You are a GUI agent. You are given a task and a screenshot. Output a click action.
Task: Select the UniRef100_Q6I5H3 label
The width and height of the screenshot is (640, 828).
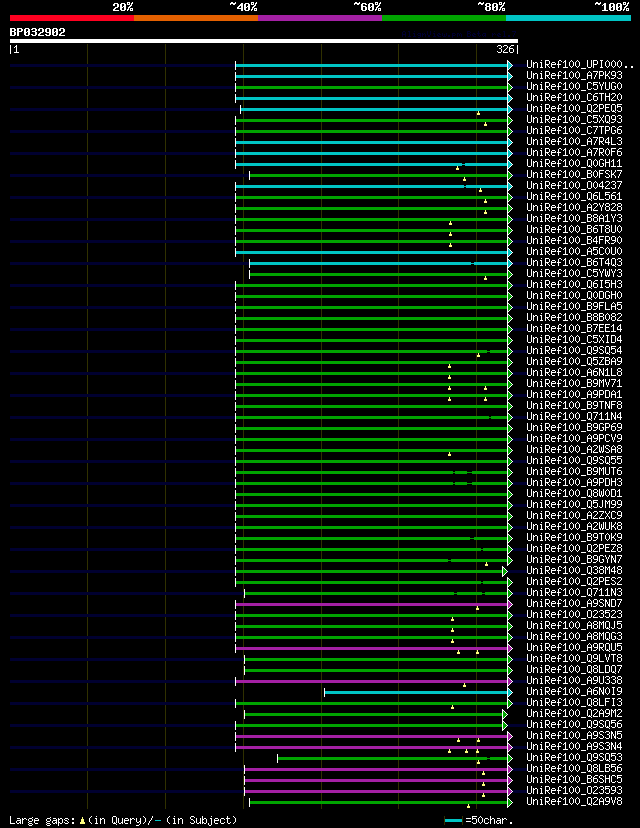(575, 284)
